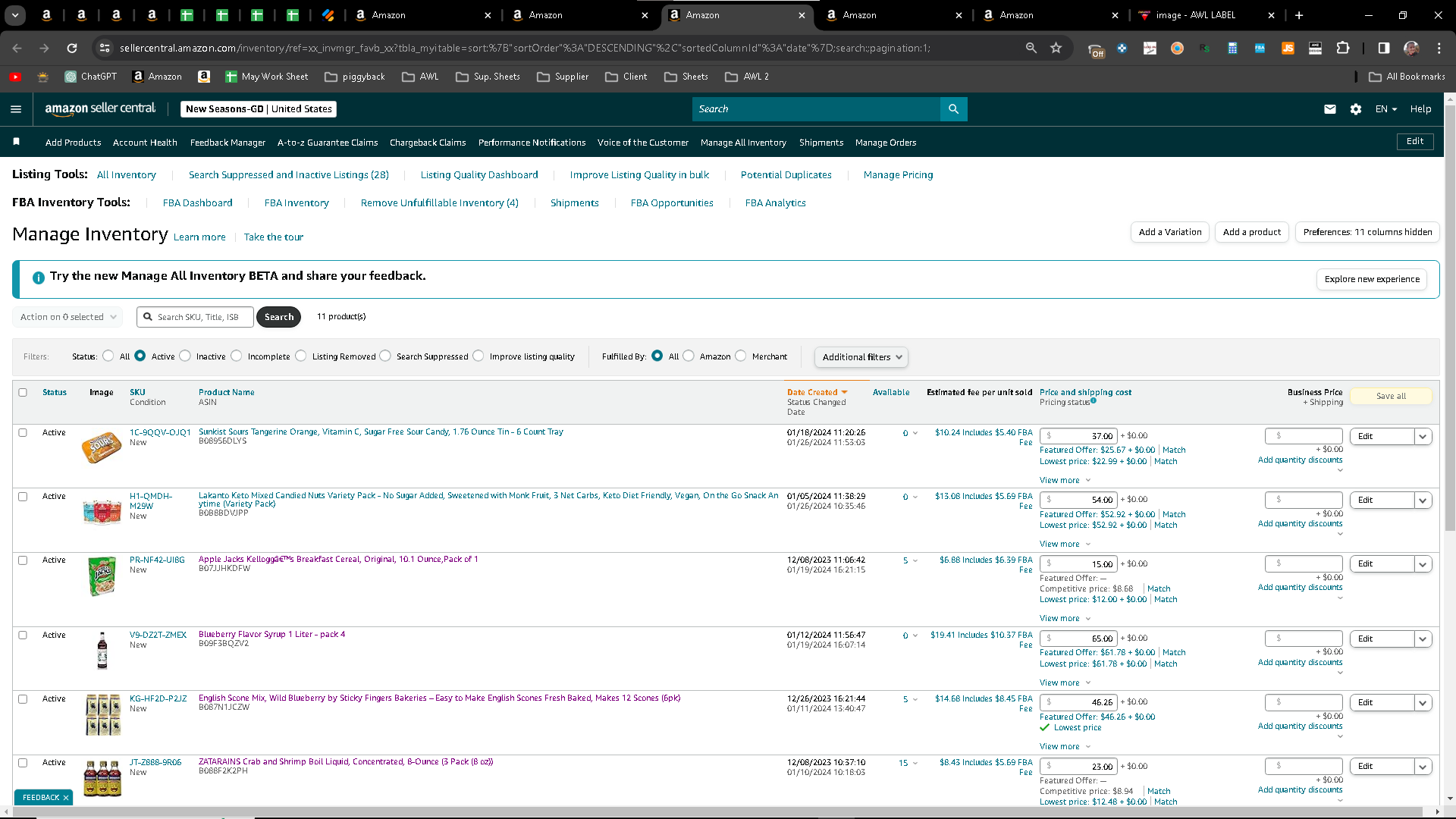This screenshot has height=819, width=1456.
Task: Click the Apple Jacks cereal product image
Action: 102,576
